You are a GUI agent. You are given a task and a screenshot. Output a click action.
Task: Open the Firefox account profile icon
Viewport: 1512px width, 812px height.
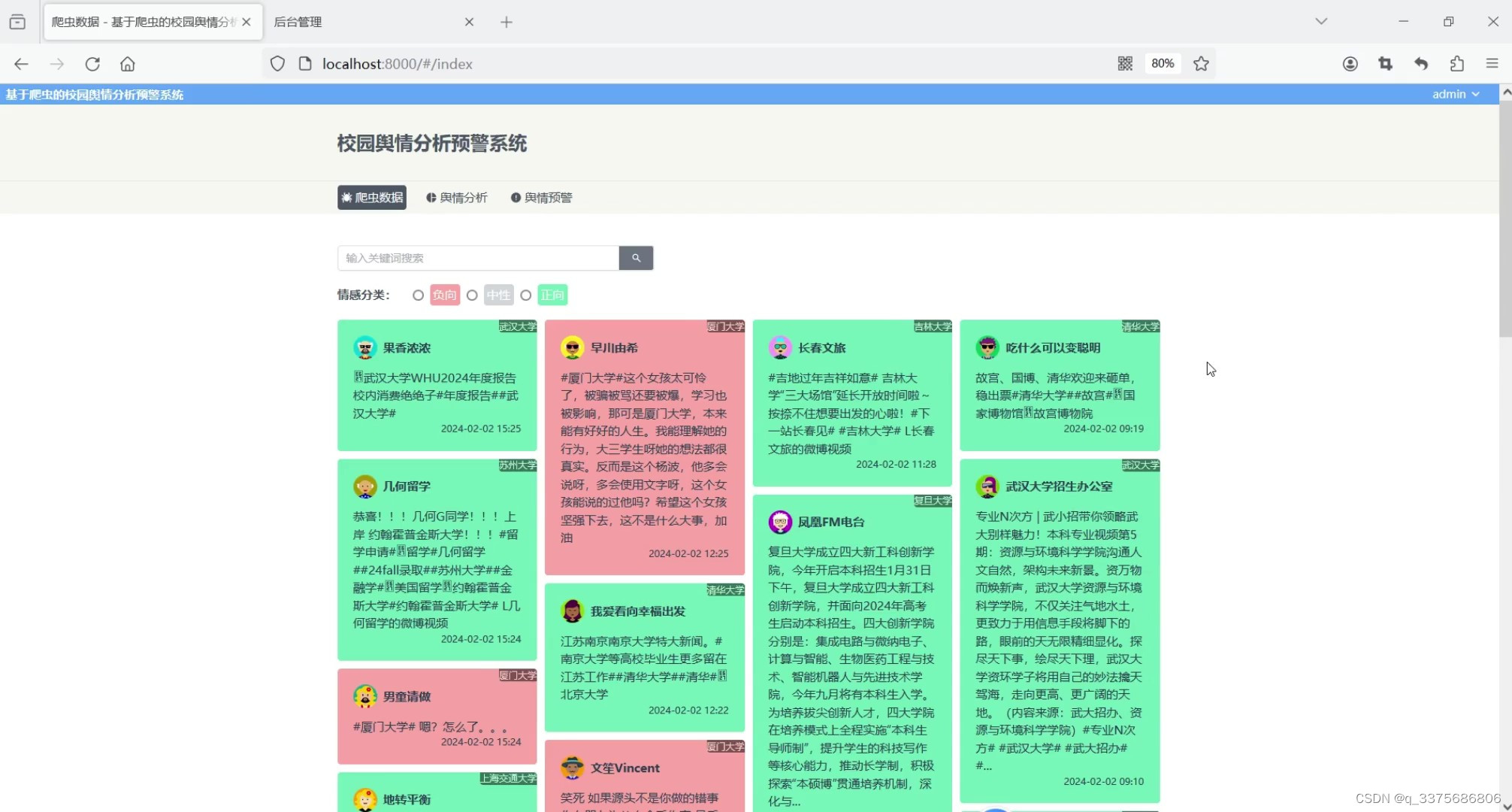[x=1350, y=64]
